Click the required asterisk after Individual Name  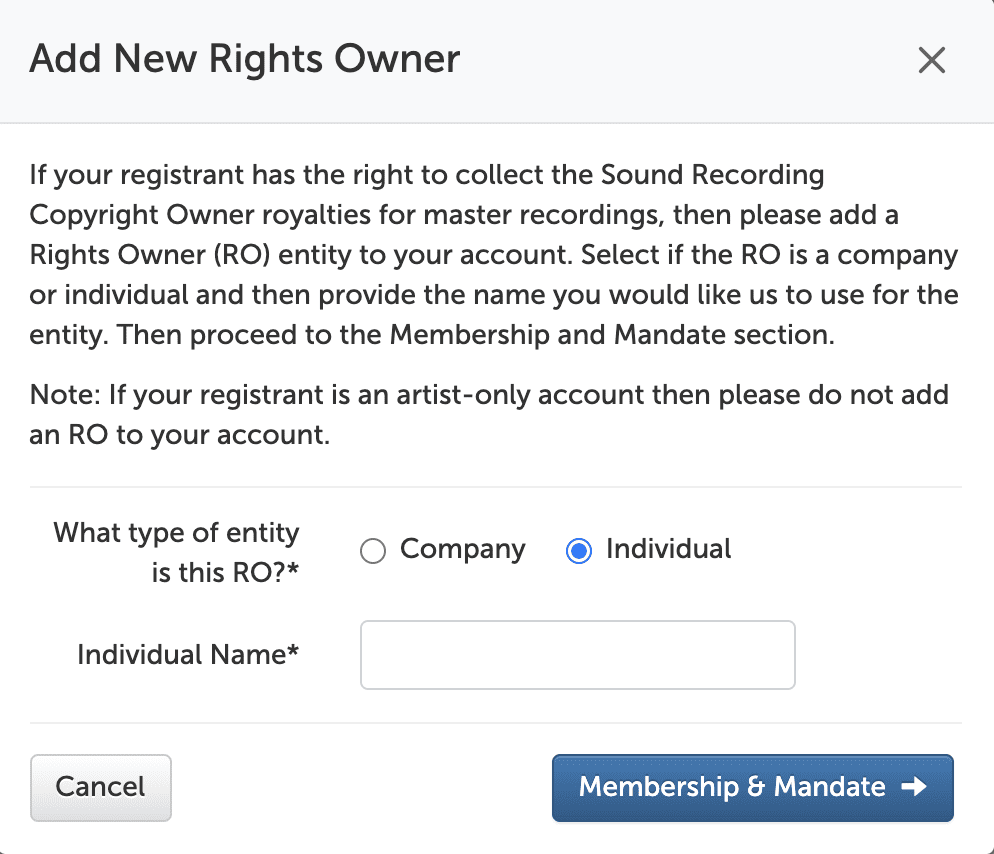(294, 655)
